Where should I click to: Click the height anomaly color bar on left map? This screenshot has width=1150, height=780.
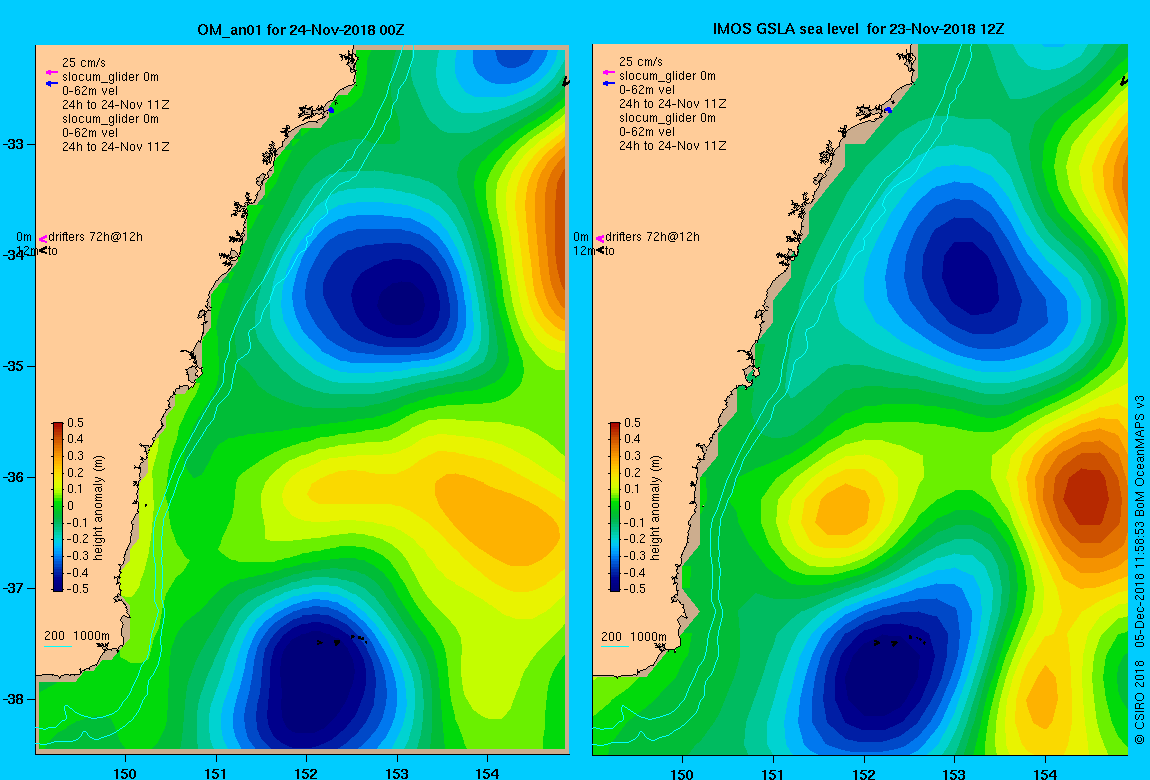58,507
